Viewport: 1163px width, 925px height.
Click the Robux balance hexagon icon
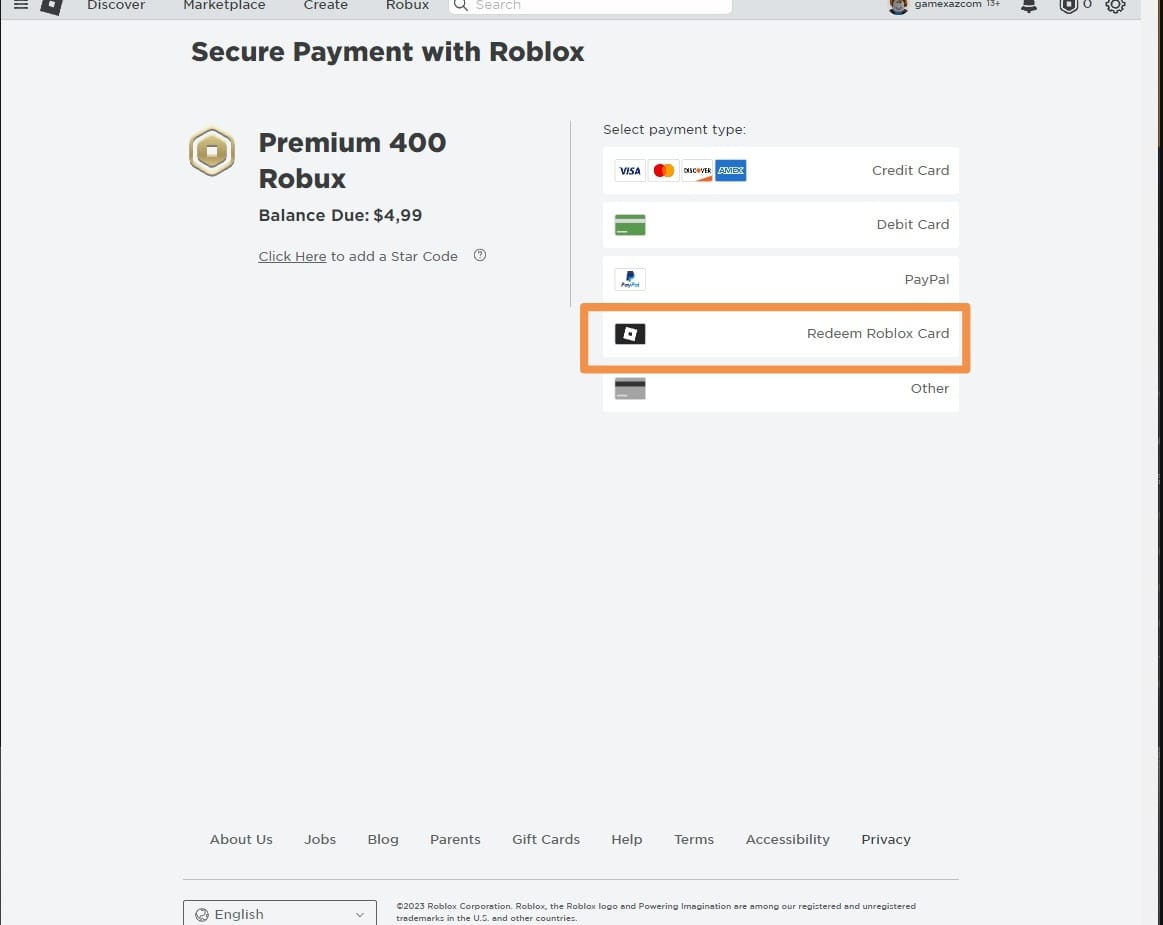[1068, 5]
